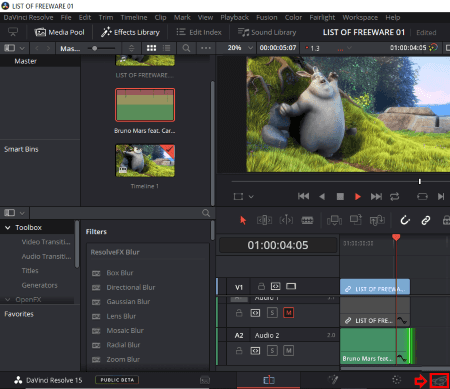Select the Bruno Mars audio clip thumbnail

(145, 105)
